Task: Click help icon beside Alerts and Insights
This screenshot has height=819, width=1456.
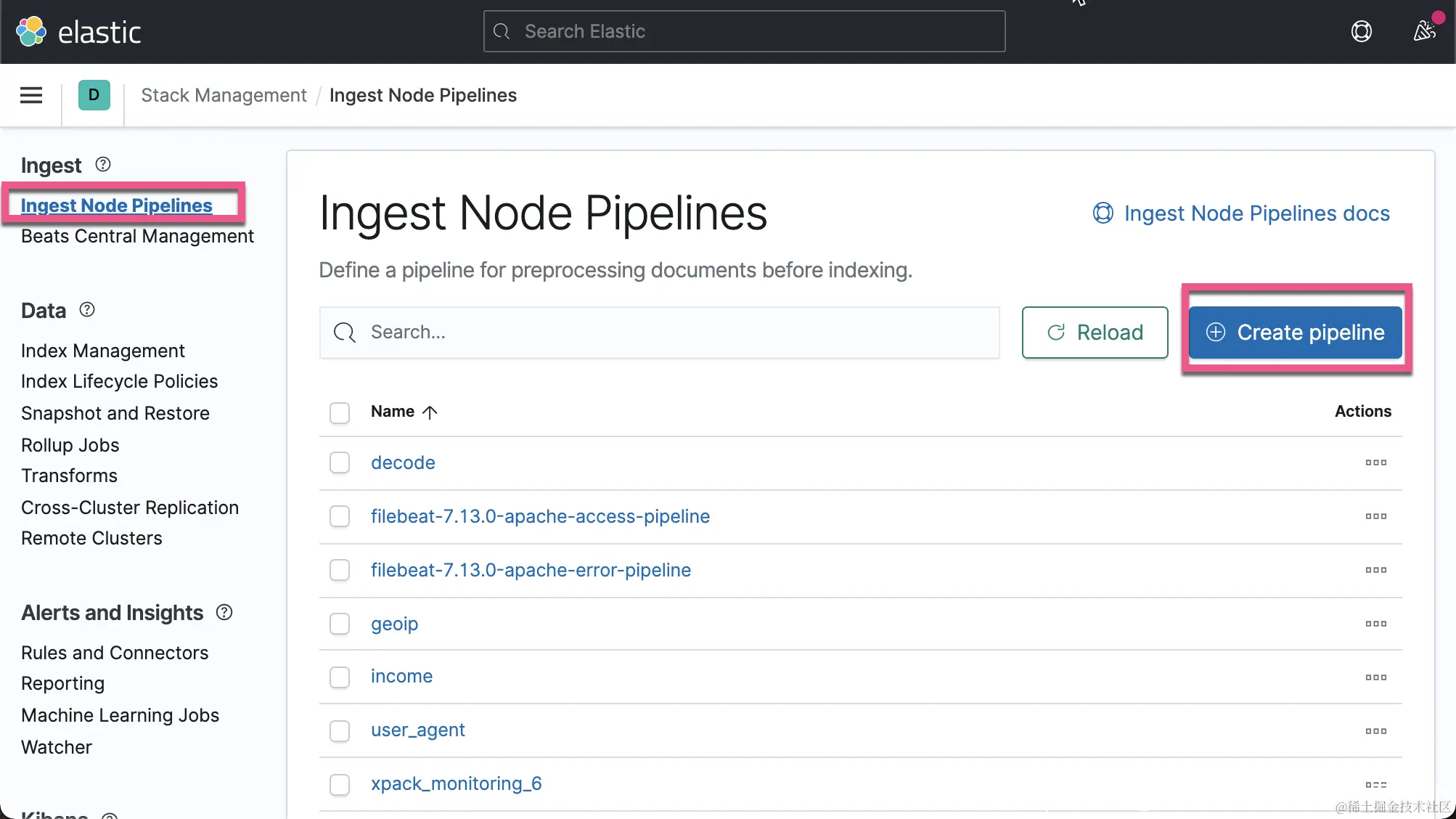Action: [x=224, y=612]
